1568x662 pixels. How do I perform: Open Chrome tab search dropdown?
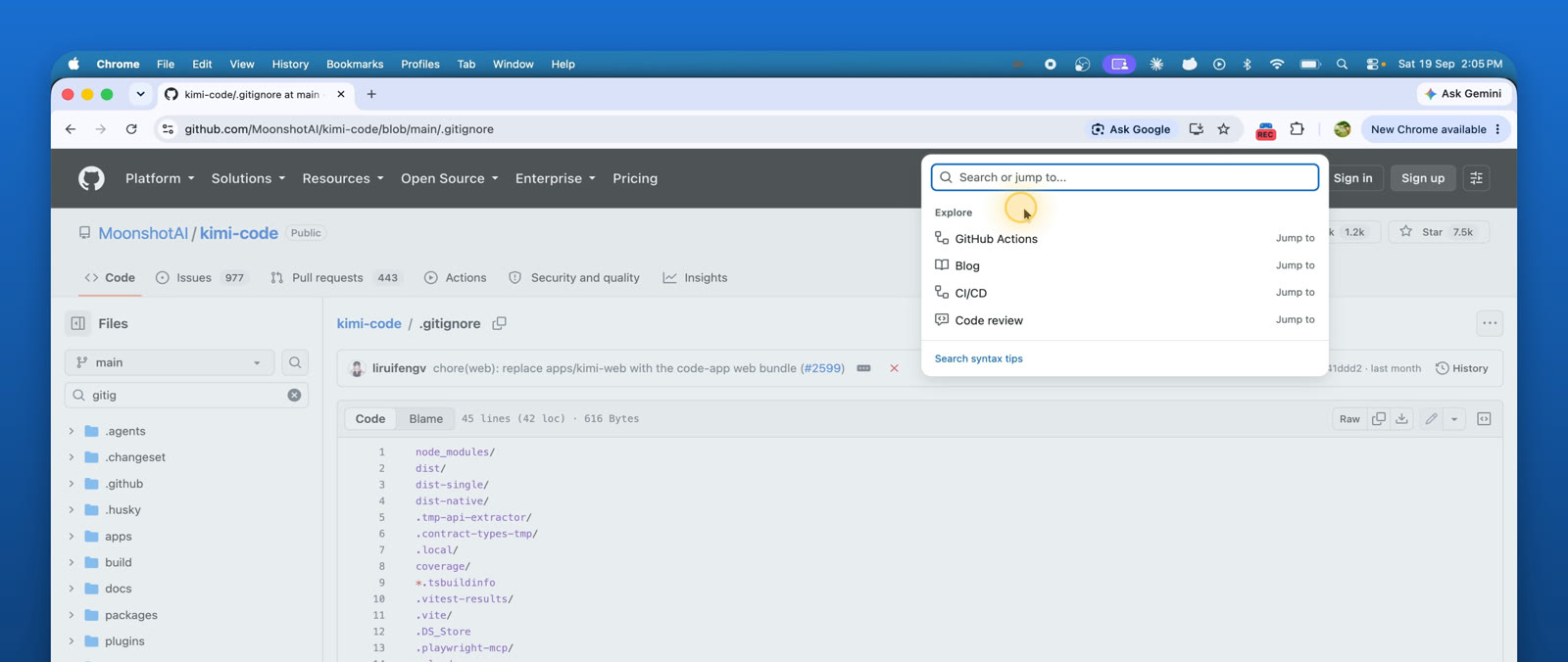click(140, 94)
